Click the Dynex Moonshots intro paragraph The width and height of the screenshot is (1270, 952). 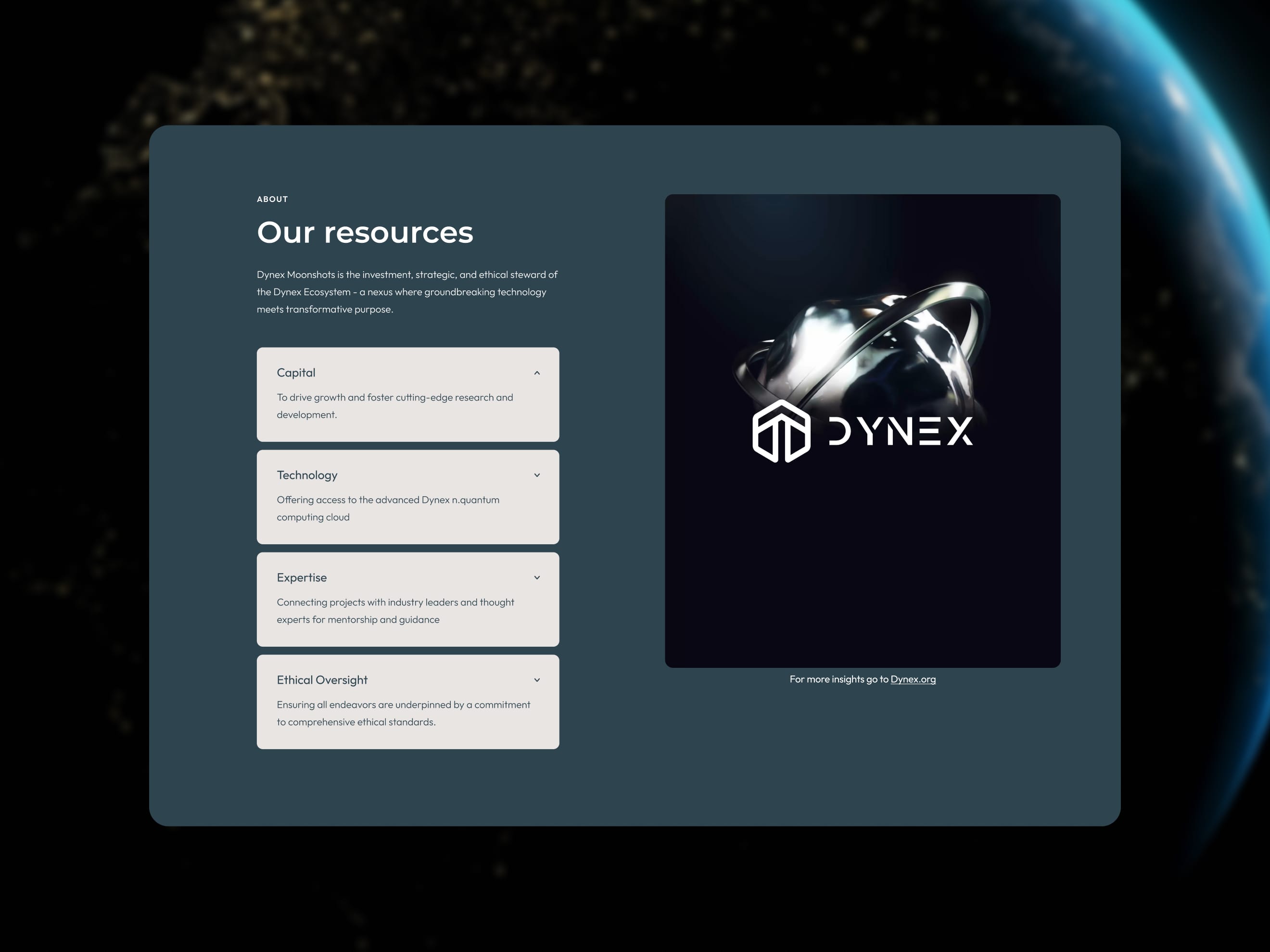point(406,291)
